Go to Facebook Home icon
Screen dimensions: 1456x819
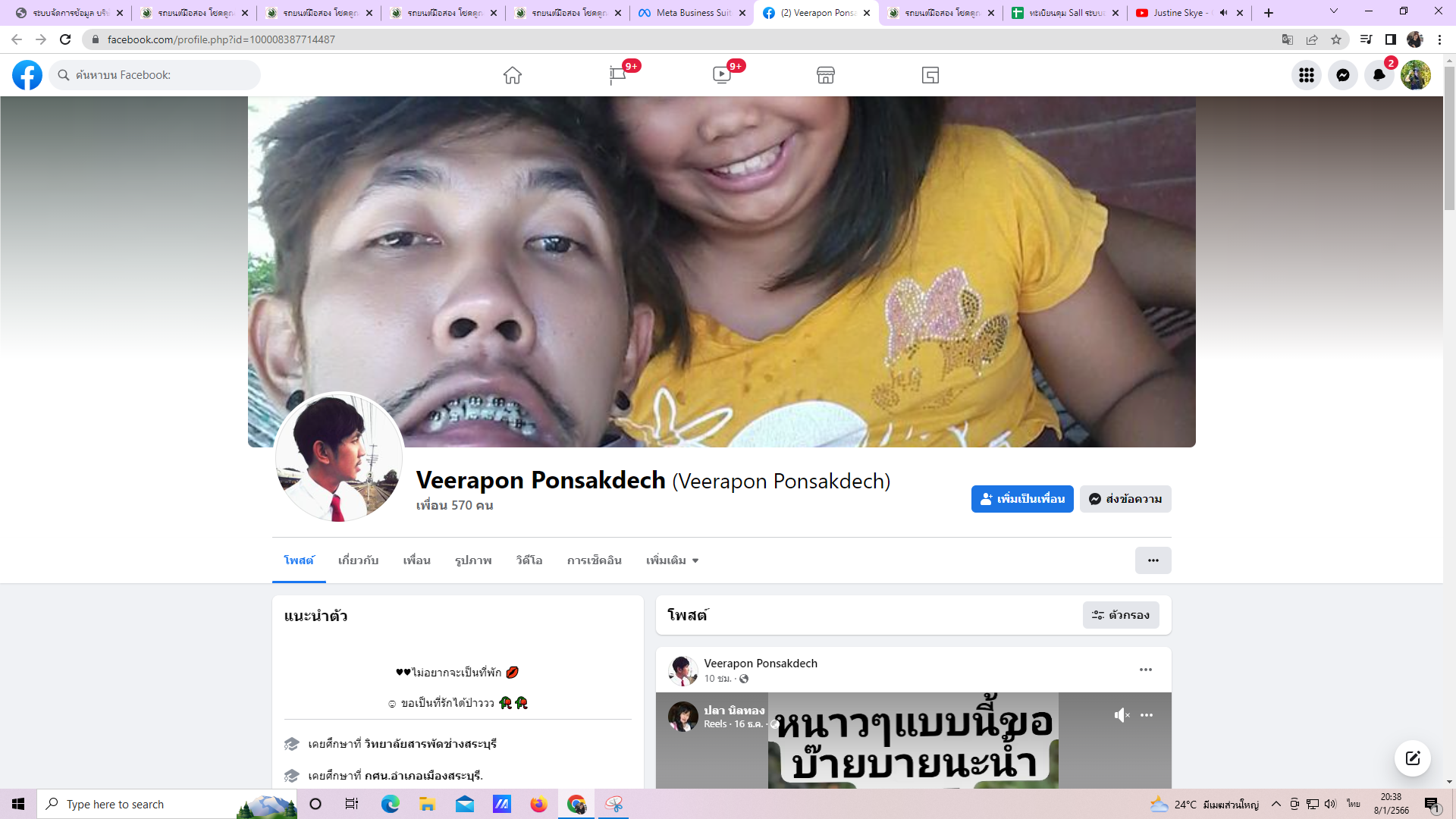[513, 75]
